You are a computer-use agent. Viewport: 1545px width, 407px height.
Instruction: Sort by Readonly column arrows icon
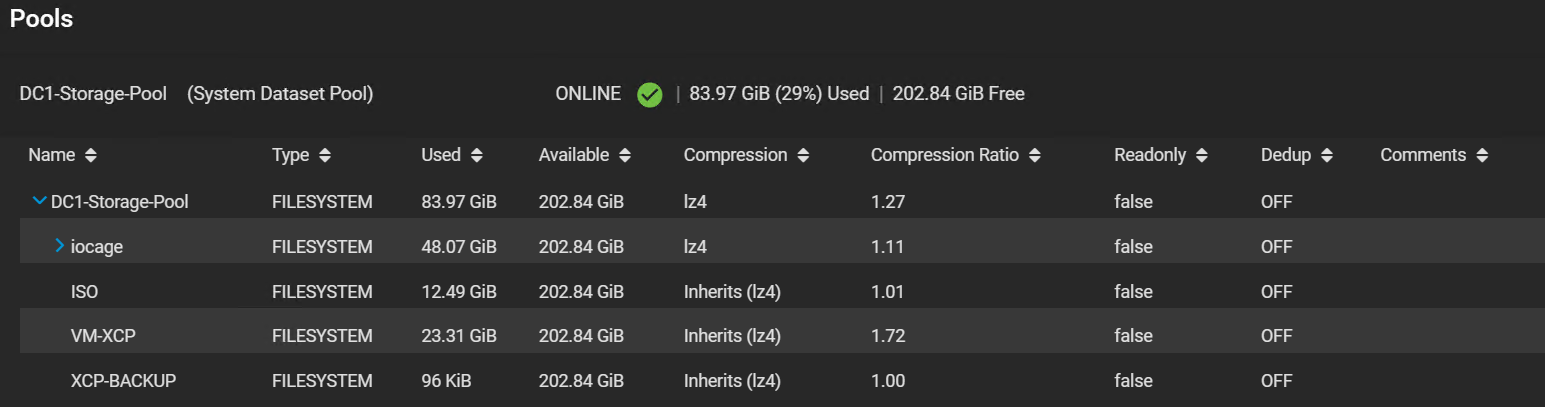point(1201,156)
